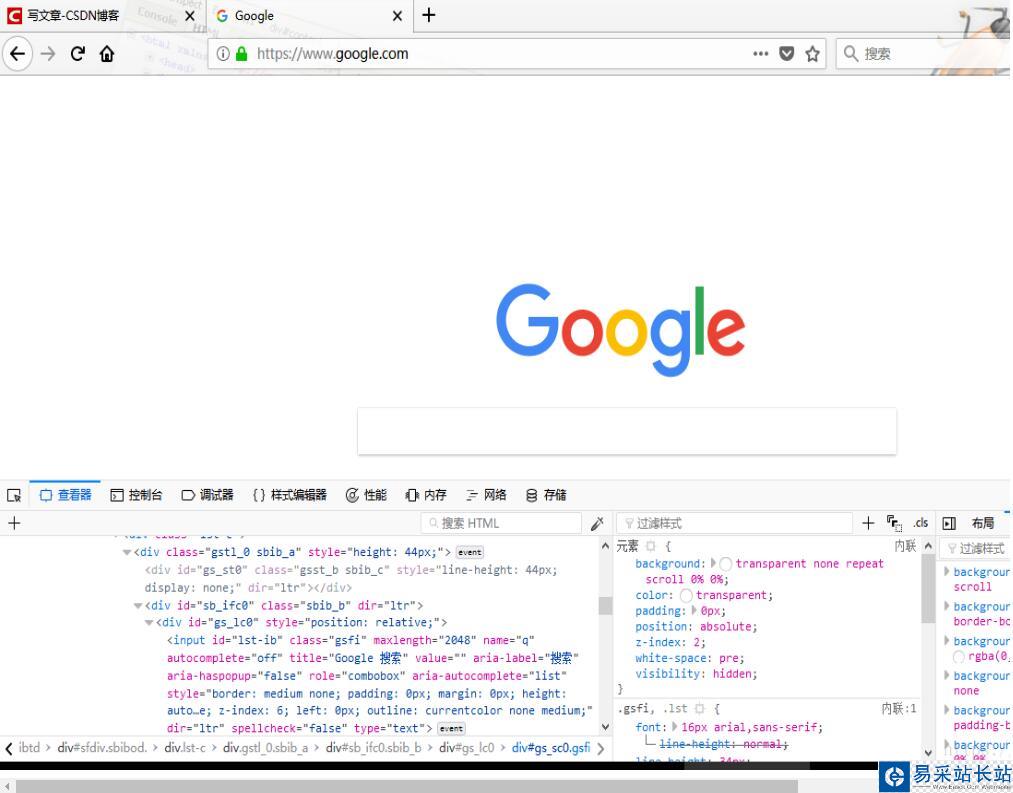Screen dimensions: 1013x793
Task: Switch to the 性能 performance tab
Action: coord(366,495)
